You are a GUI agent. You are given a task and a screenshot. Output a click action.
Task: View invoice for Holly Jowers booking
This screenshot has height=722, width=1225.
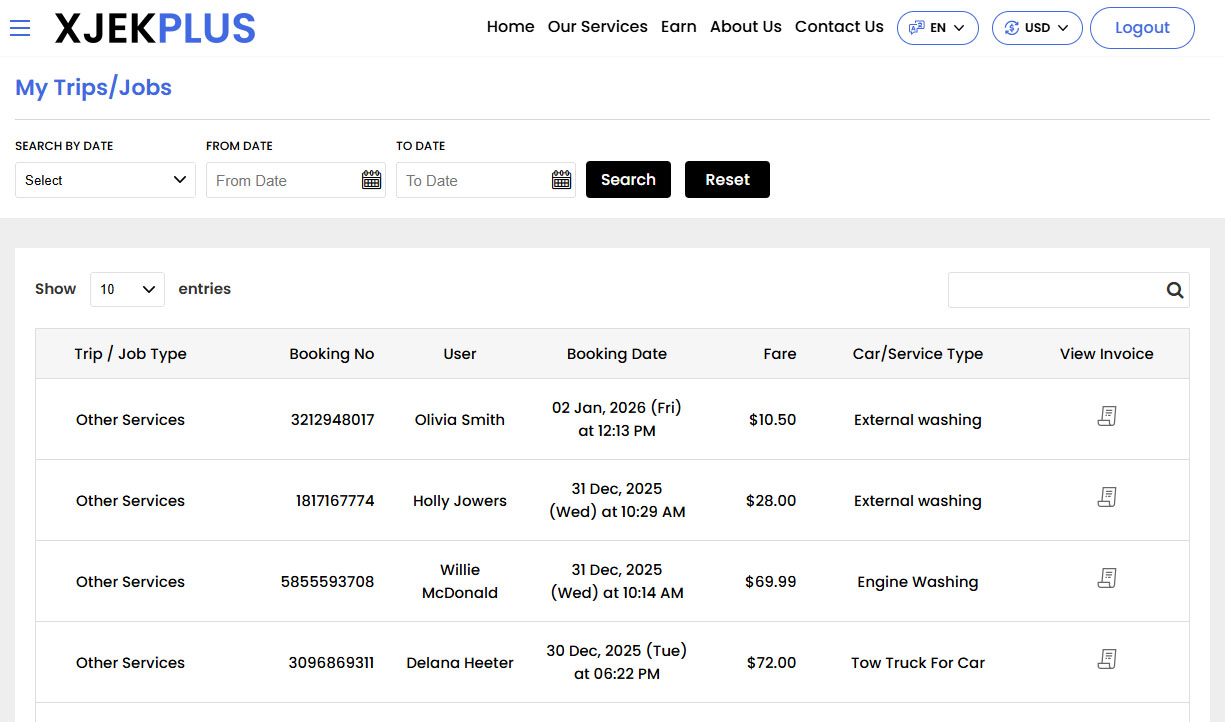[1106, 498]
